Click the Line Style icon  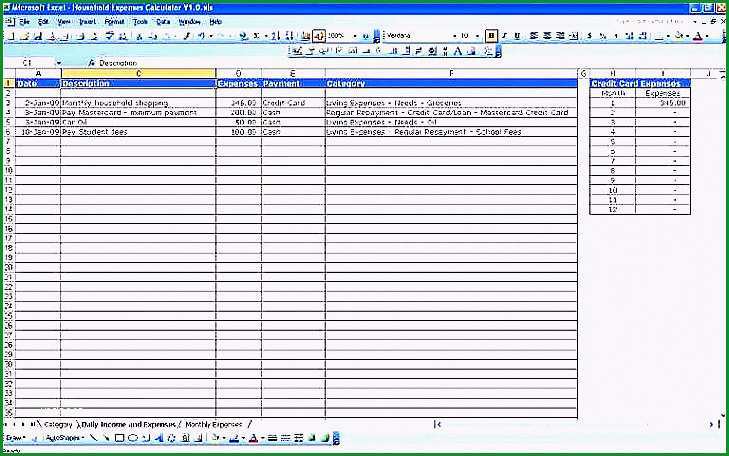(x=272, y=438)
